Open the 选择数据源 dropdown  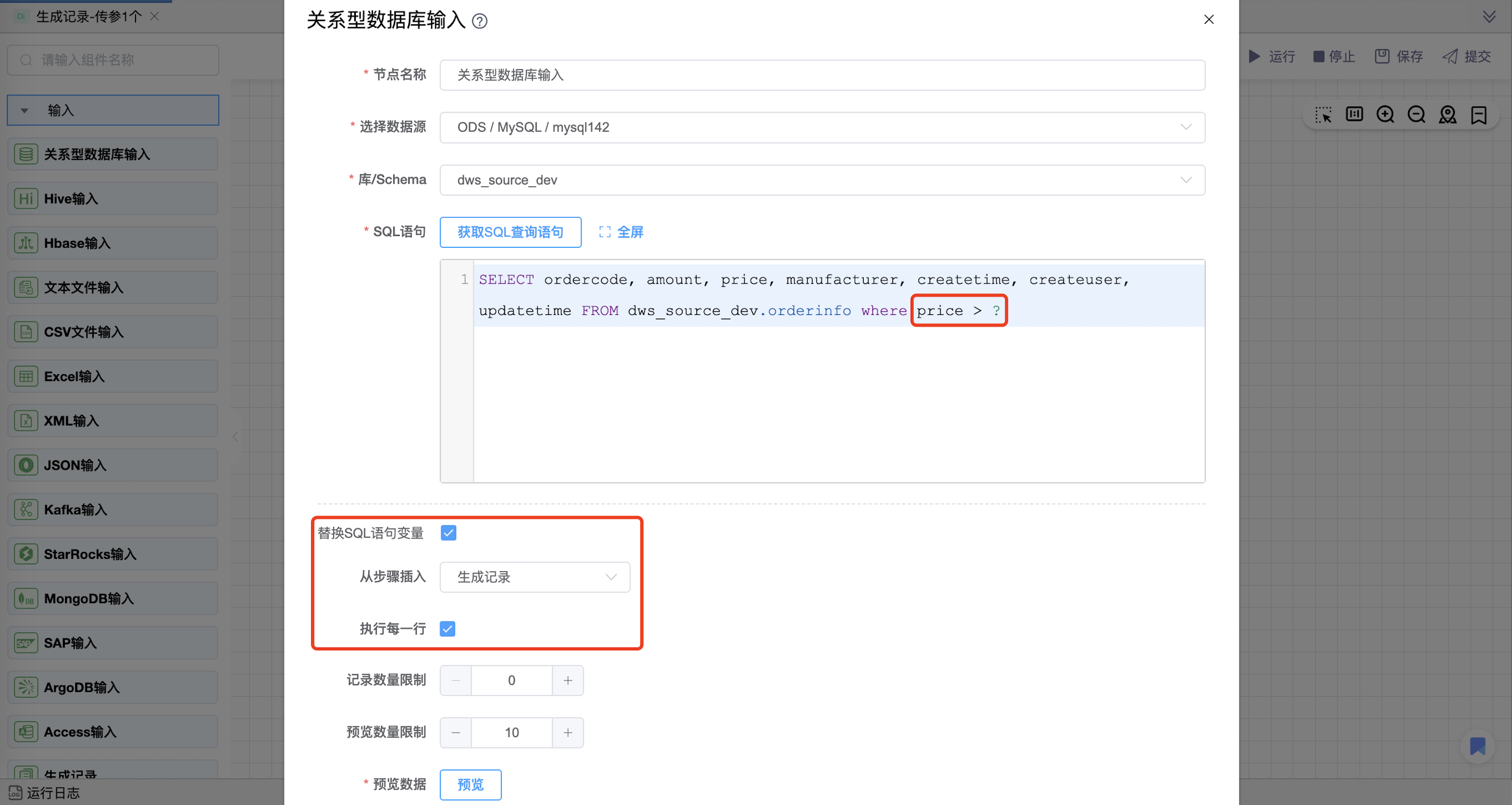pyautogui.click(x=822, y=128)
